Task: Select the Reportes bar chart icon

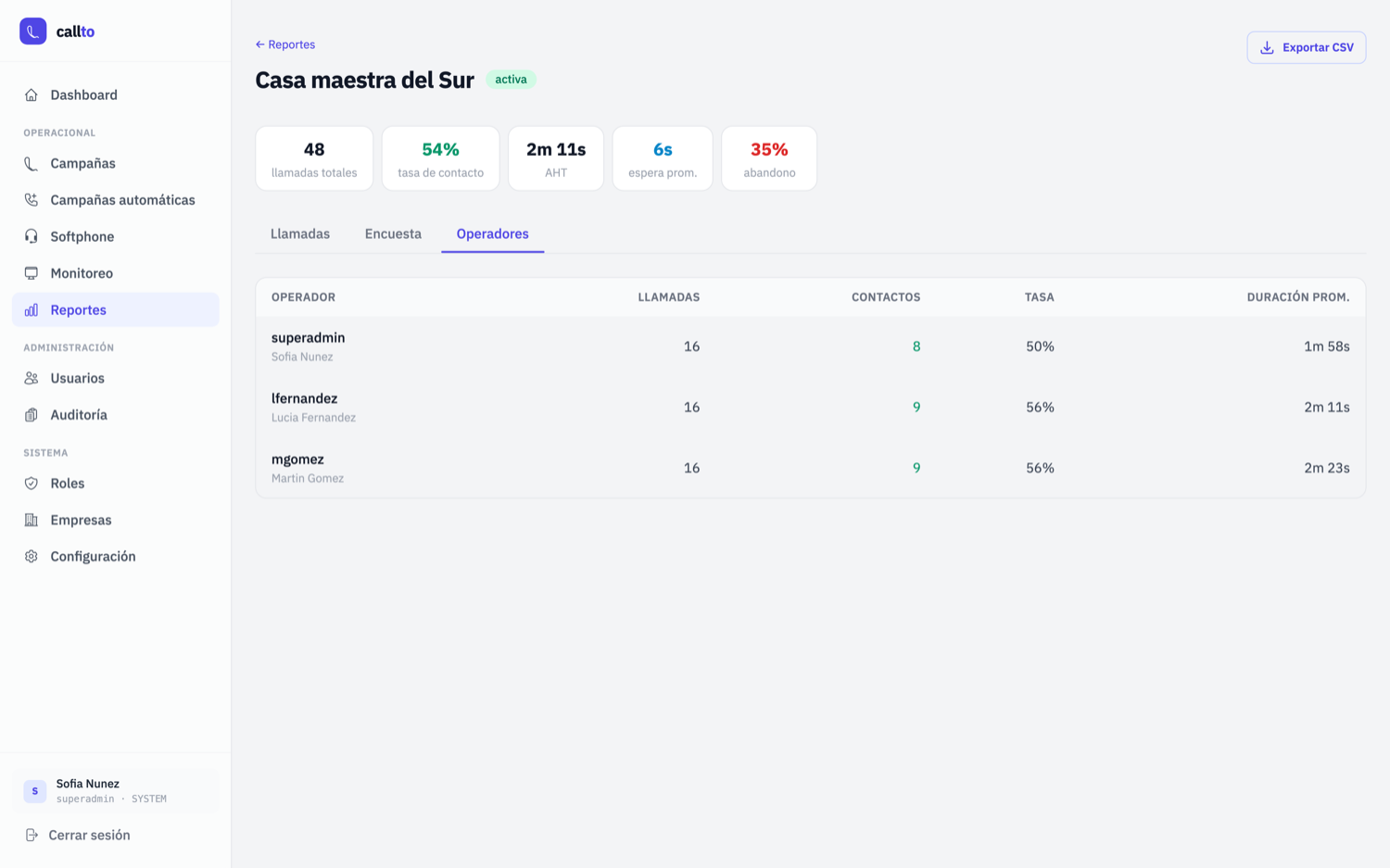Action: [x=32, y=309]
